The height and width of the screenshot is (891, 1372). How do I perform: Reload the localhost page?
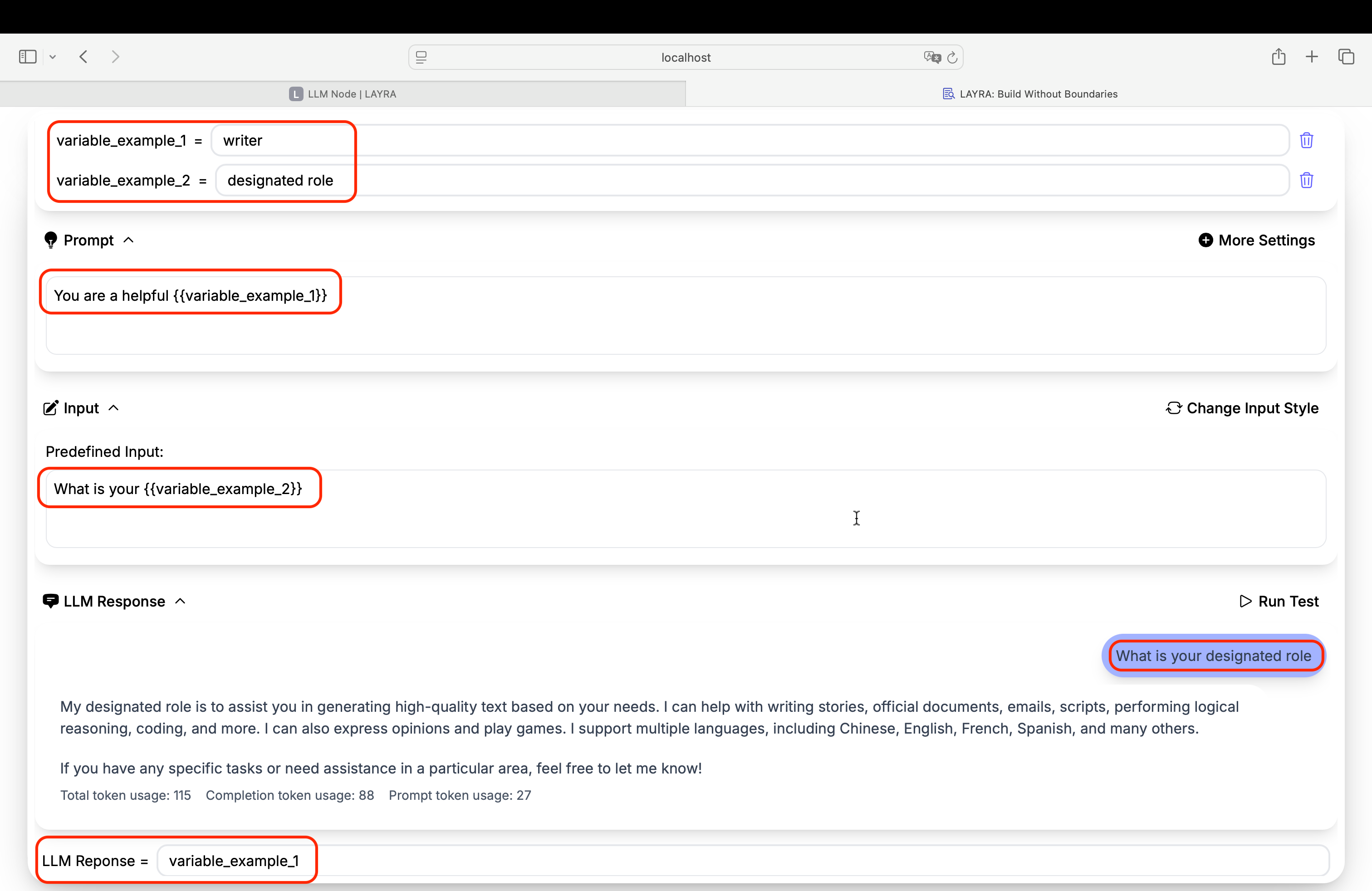point(952,57)
